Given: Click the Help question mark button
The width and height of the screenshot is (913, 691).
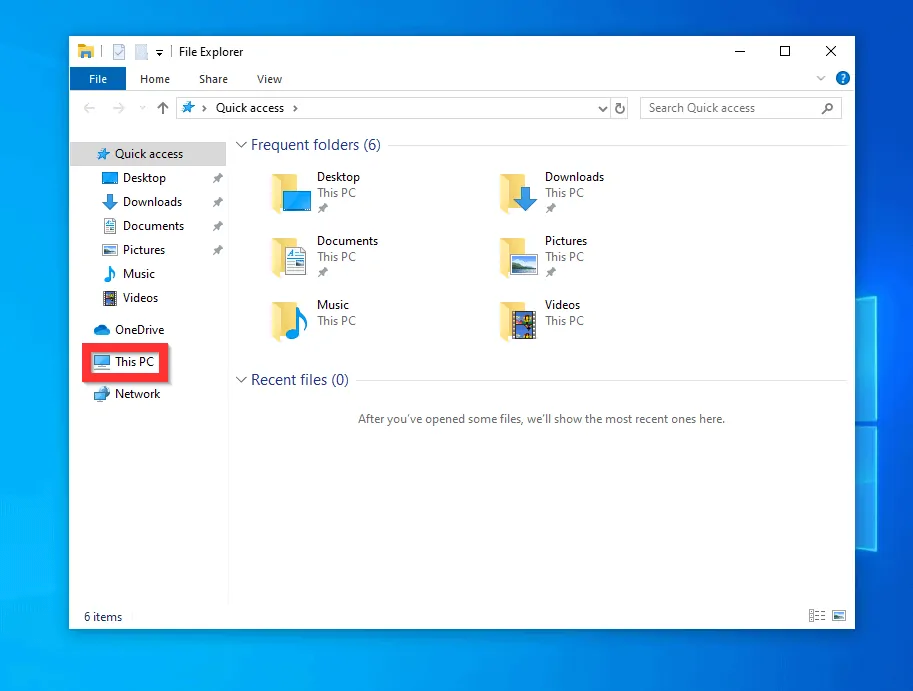Looking at the screenshot, I should 842,78.
